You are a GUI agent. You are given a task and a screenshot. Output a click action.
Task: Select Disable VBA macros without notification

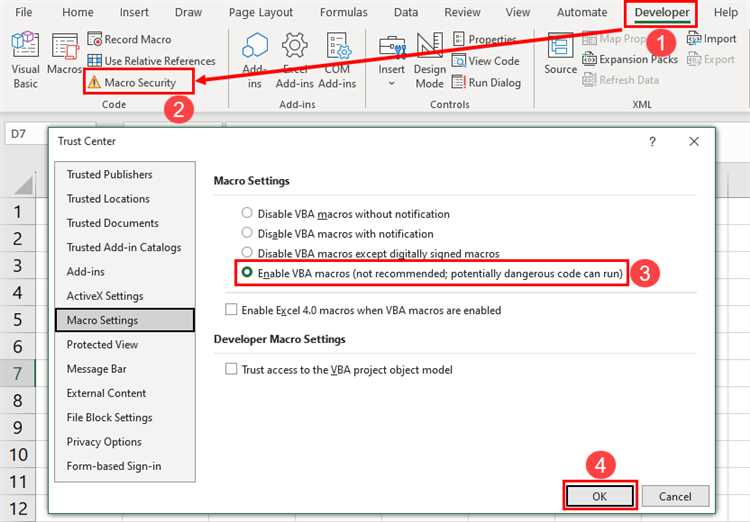tap(247, 213)
